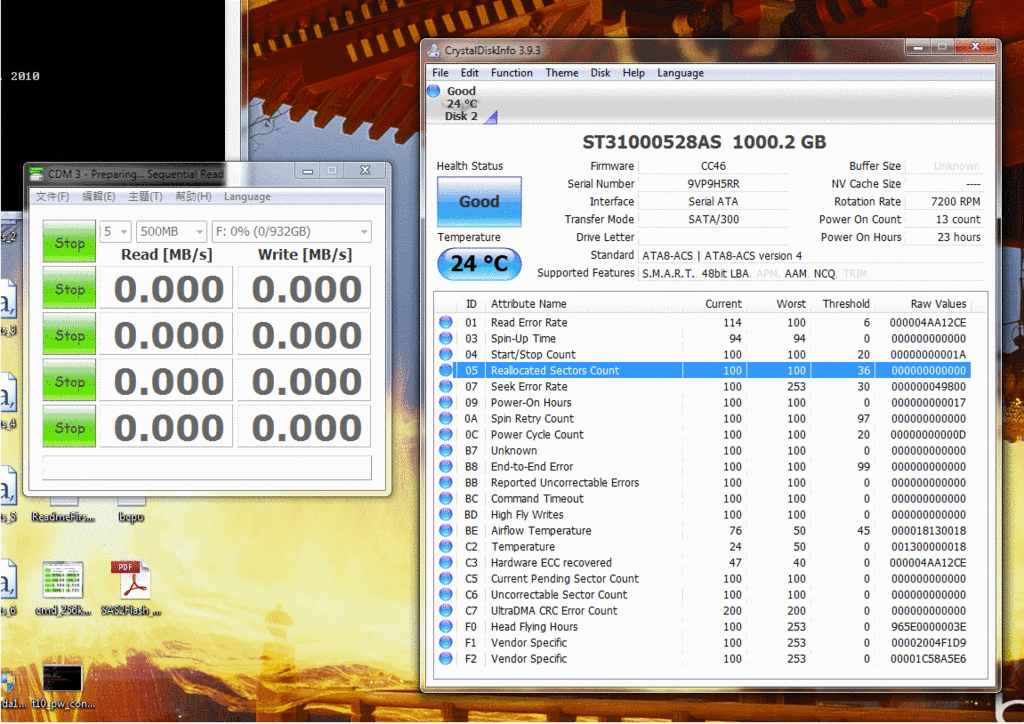The image size is (1024, 724).
Task: Click the CDM 3 title bar app icon
Action: coord(36,174)
